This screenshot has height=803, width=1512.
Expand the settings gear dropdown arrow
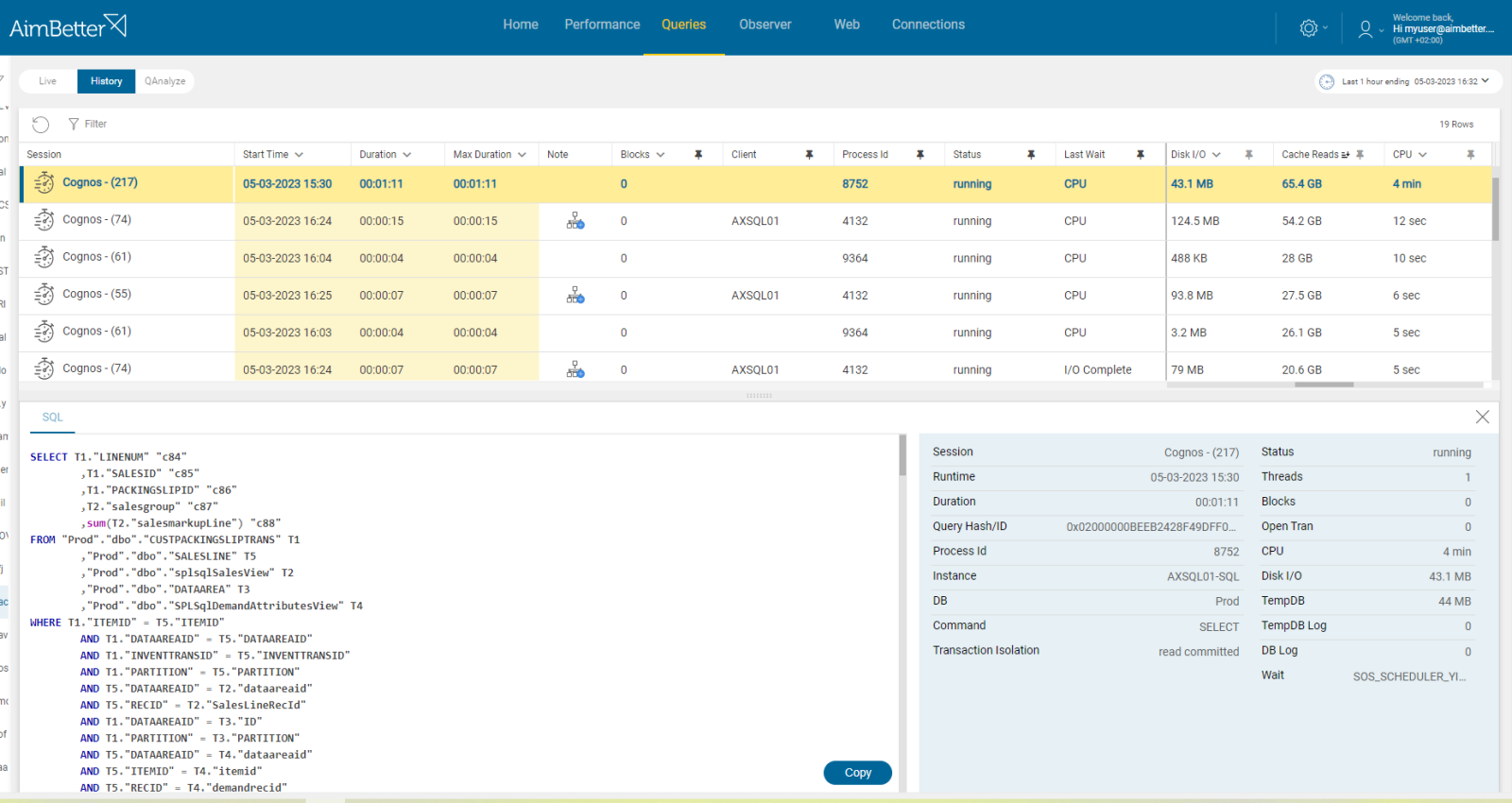[1325, 28]
